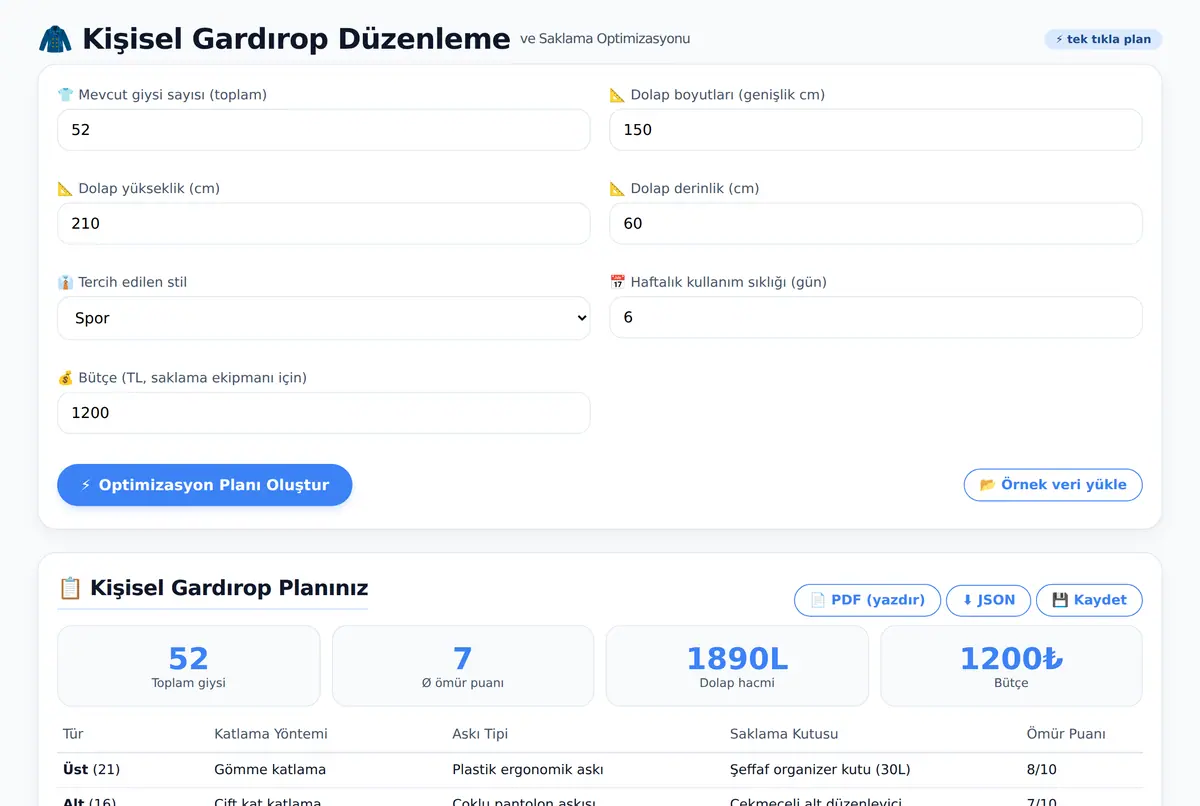Save the plan with 'Kaydet' button
The image size is (1200, 806).
coord(1089,600)
